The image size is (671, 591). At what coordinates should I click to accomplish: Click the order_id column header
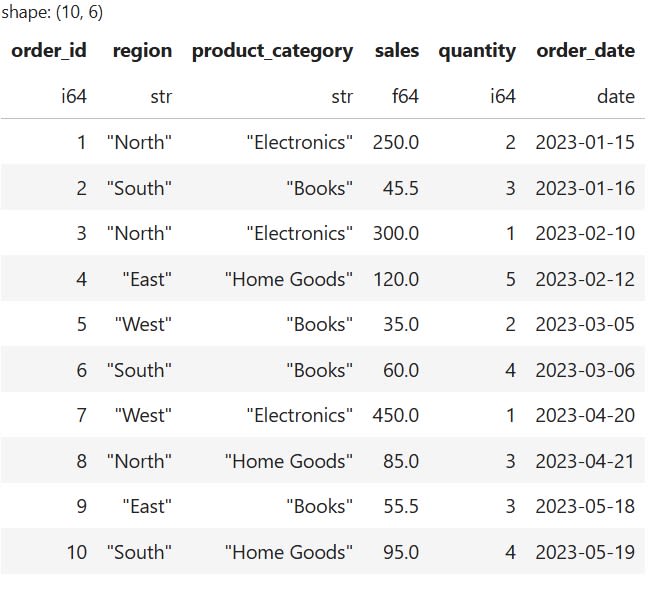tap(49, 51)
